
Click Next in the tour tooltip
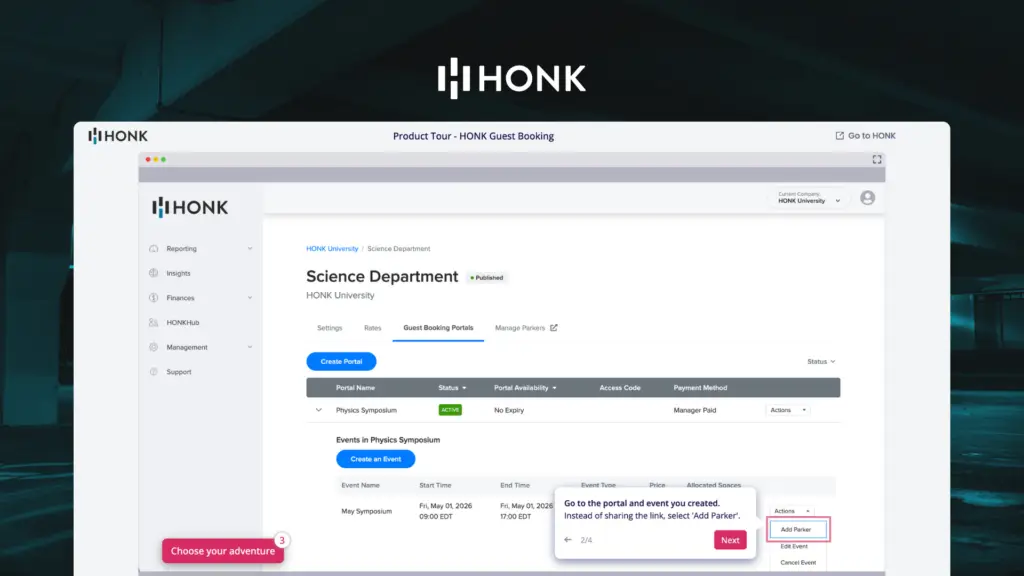click(x=730, y=540)
